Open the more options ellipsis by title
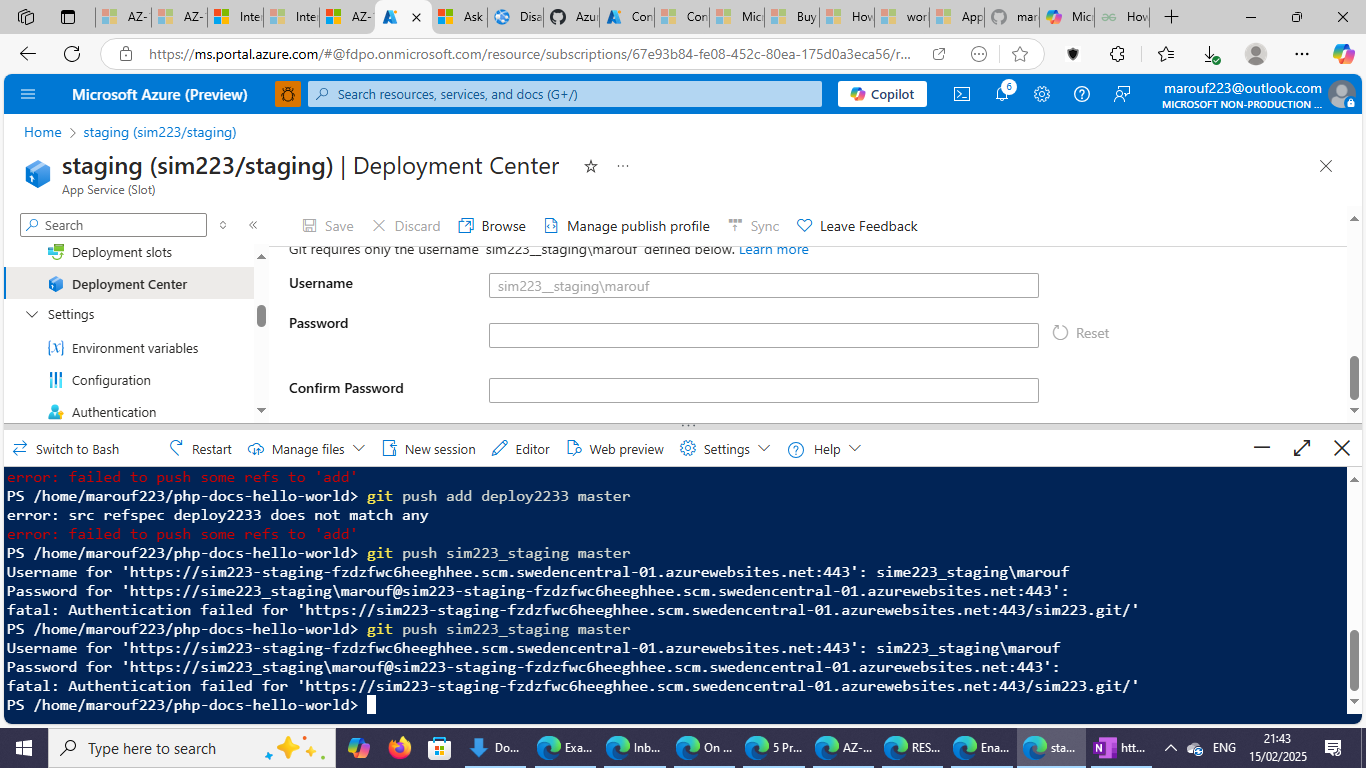 623,166
